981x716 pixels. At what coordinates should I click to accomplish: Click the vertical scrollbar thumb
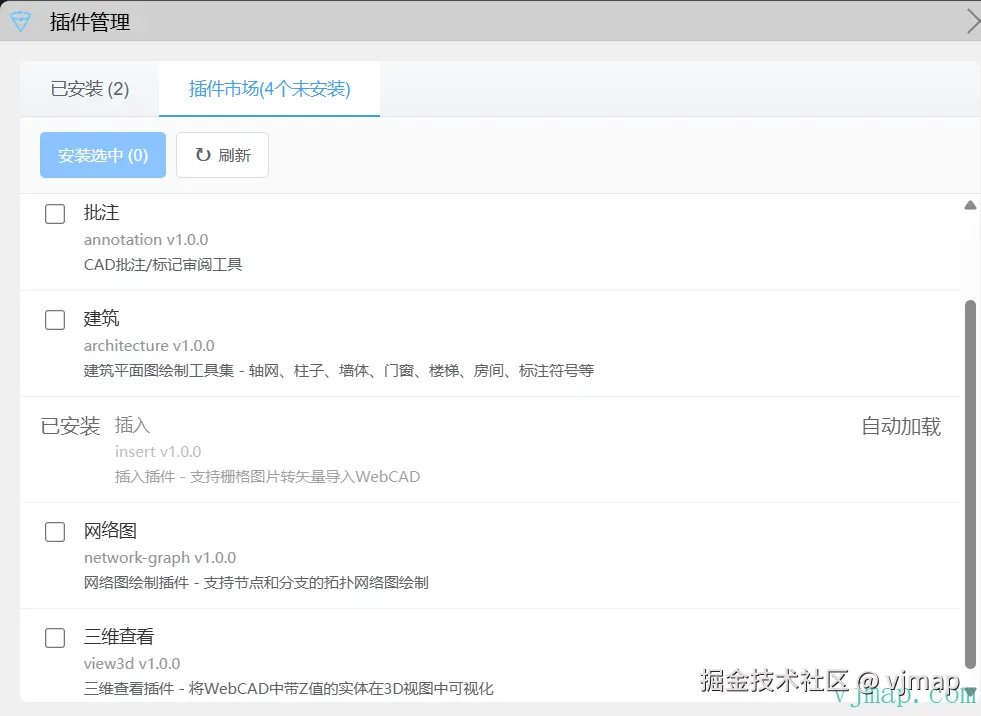pyautogui.click(x=969, y=480)
